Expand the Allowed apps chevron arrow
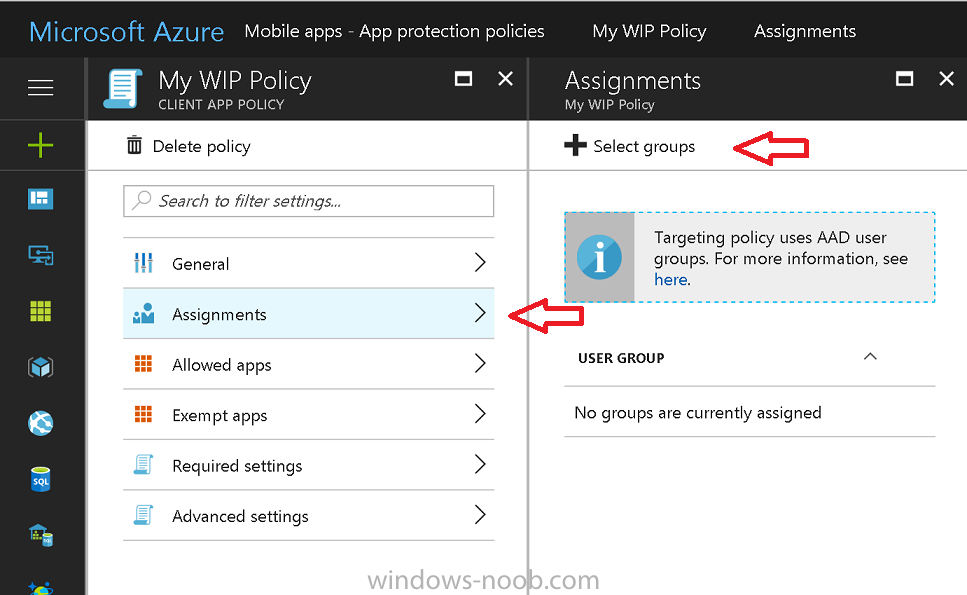967x595 pixels. tap(480, 364)
